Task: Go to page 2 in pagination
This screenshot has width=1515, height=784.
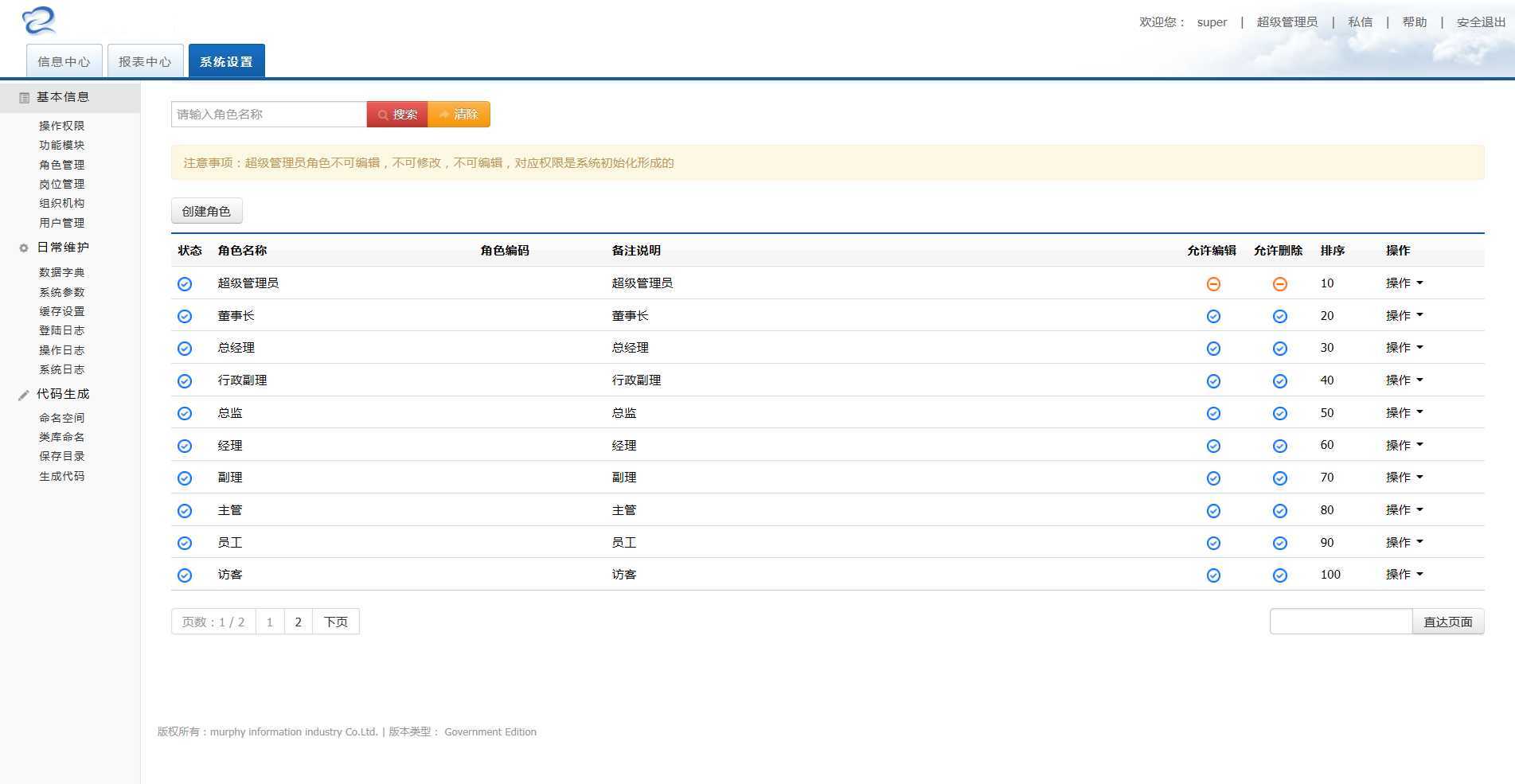Action: (x=299, y=622)
